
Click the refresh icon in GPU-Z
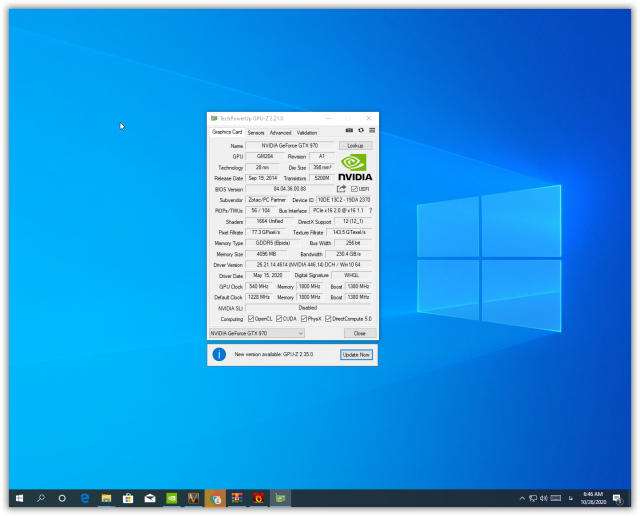[361, 130]
